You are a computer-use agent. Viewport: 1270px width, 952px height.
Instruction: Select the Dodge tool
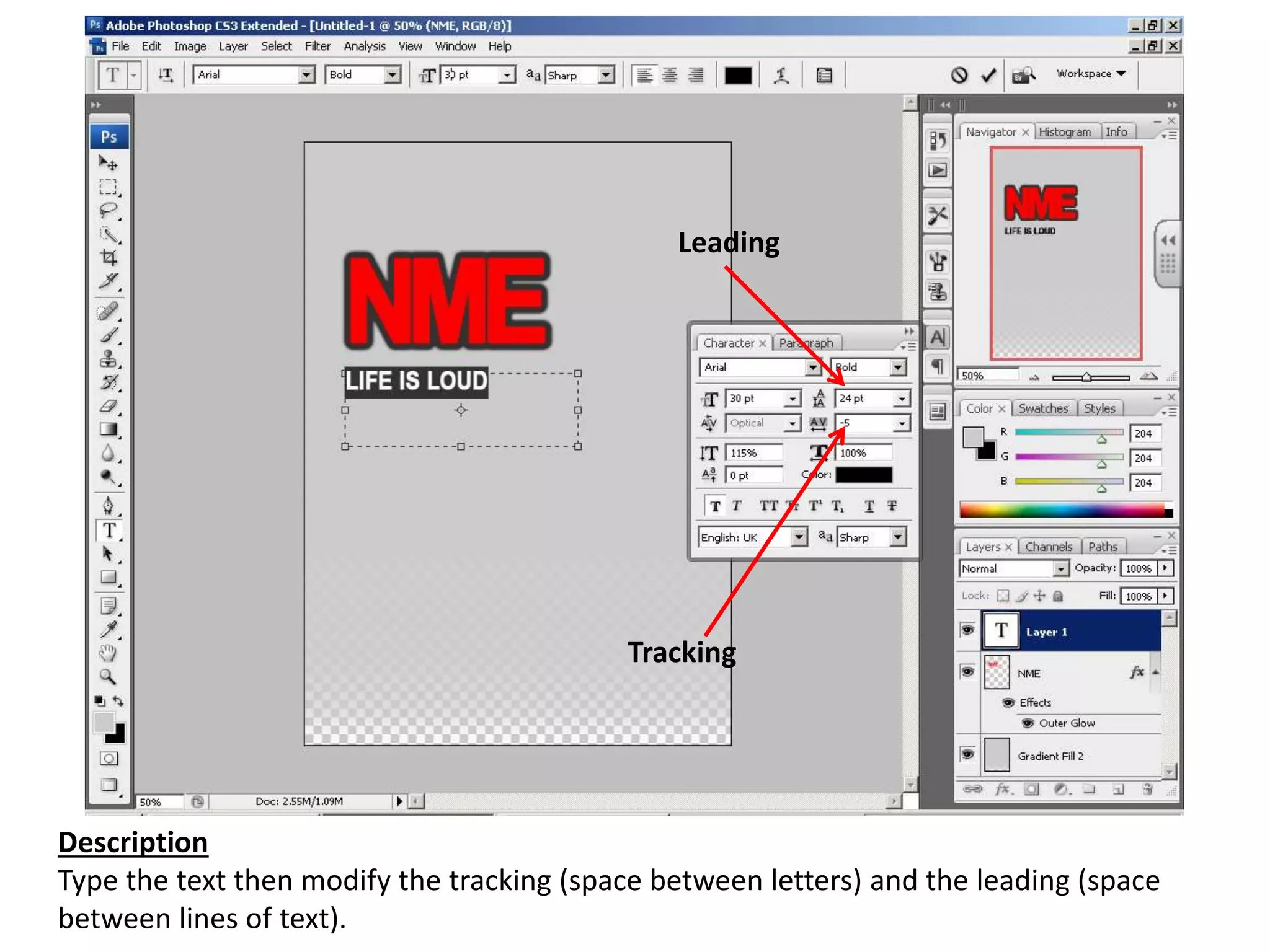click(109, 477)
